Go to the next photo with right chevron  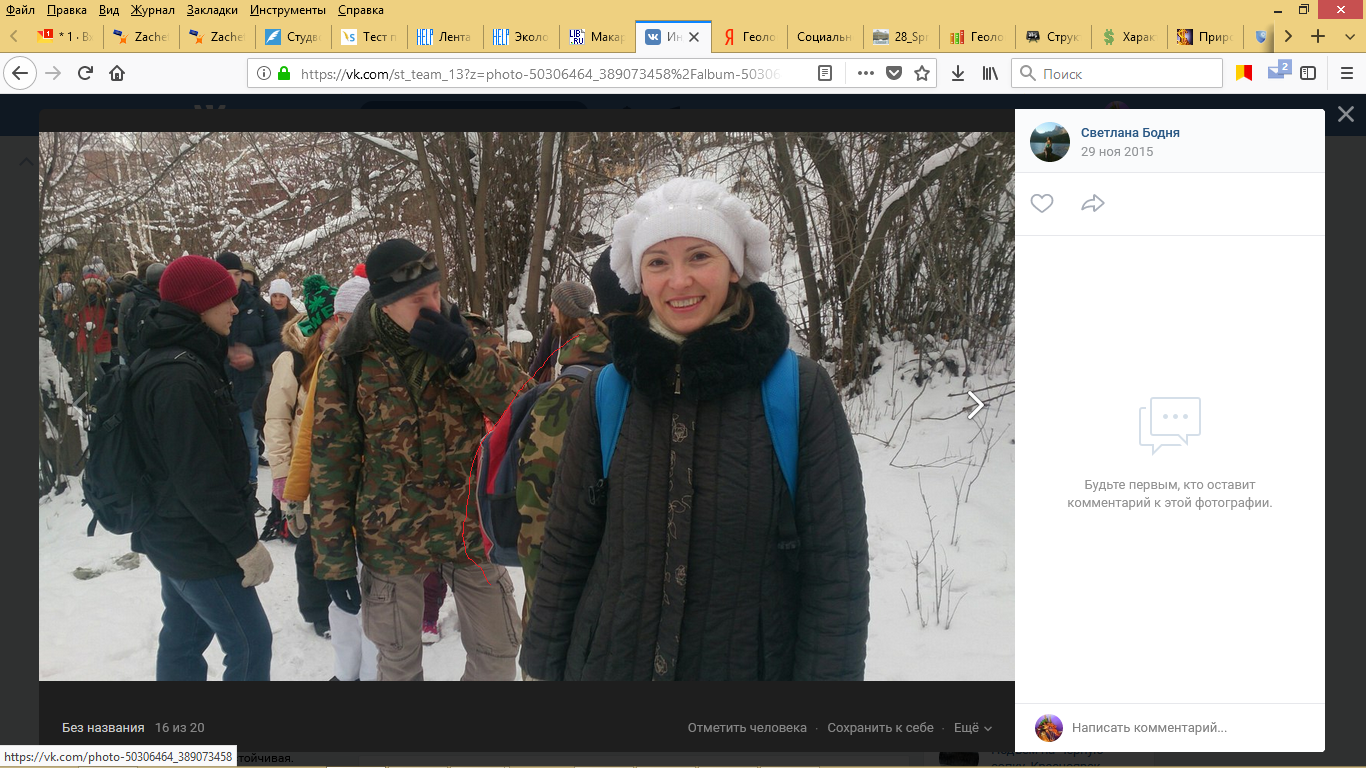976,405
